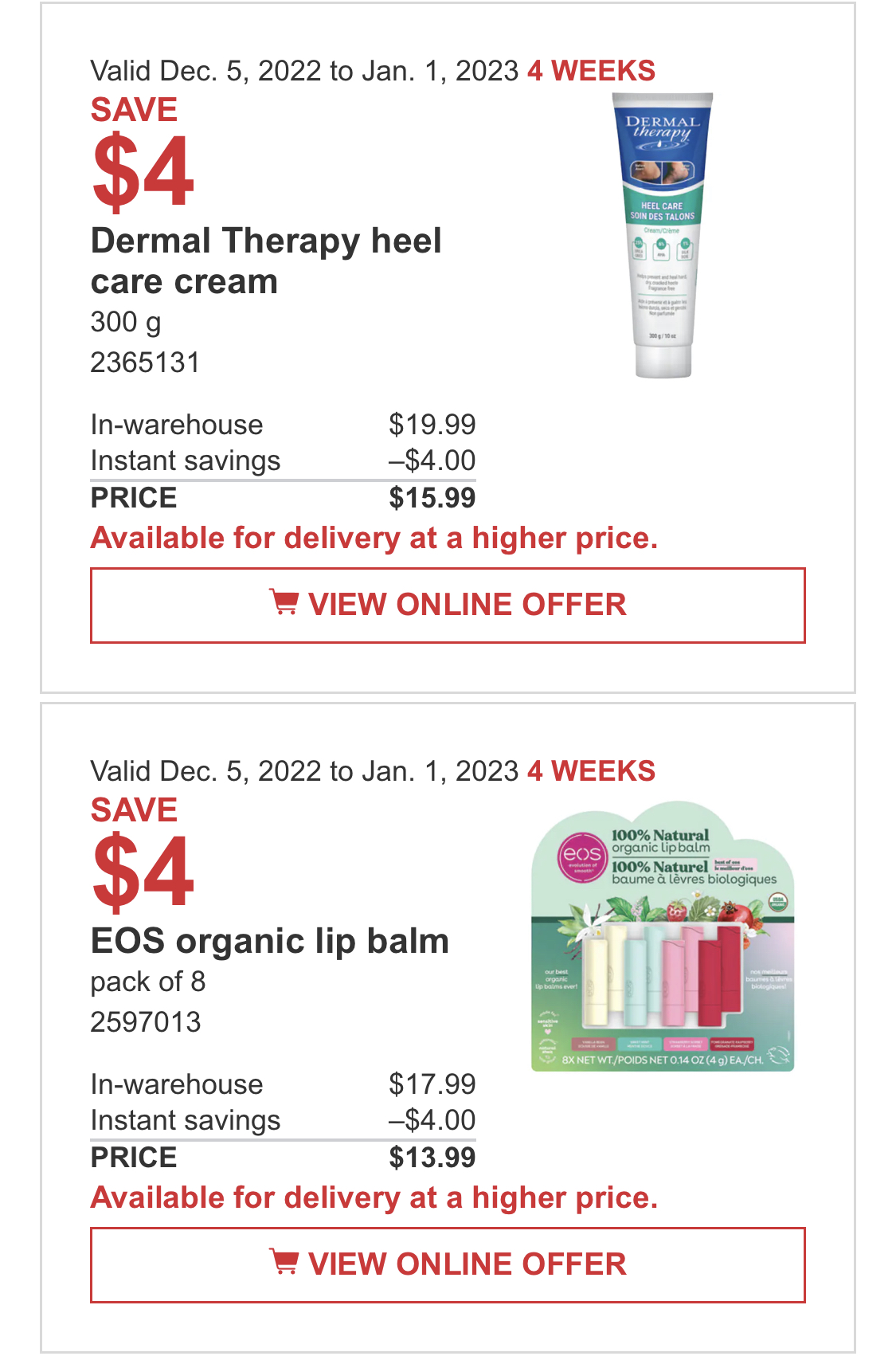This screenshot has width=896, height=1356.
Task: Click the $19.99 in-warehouse price
Action: (432, 425)
